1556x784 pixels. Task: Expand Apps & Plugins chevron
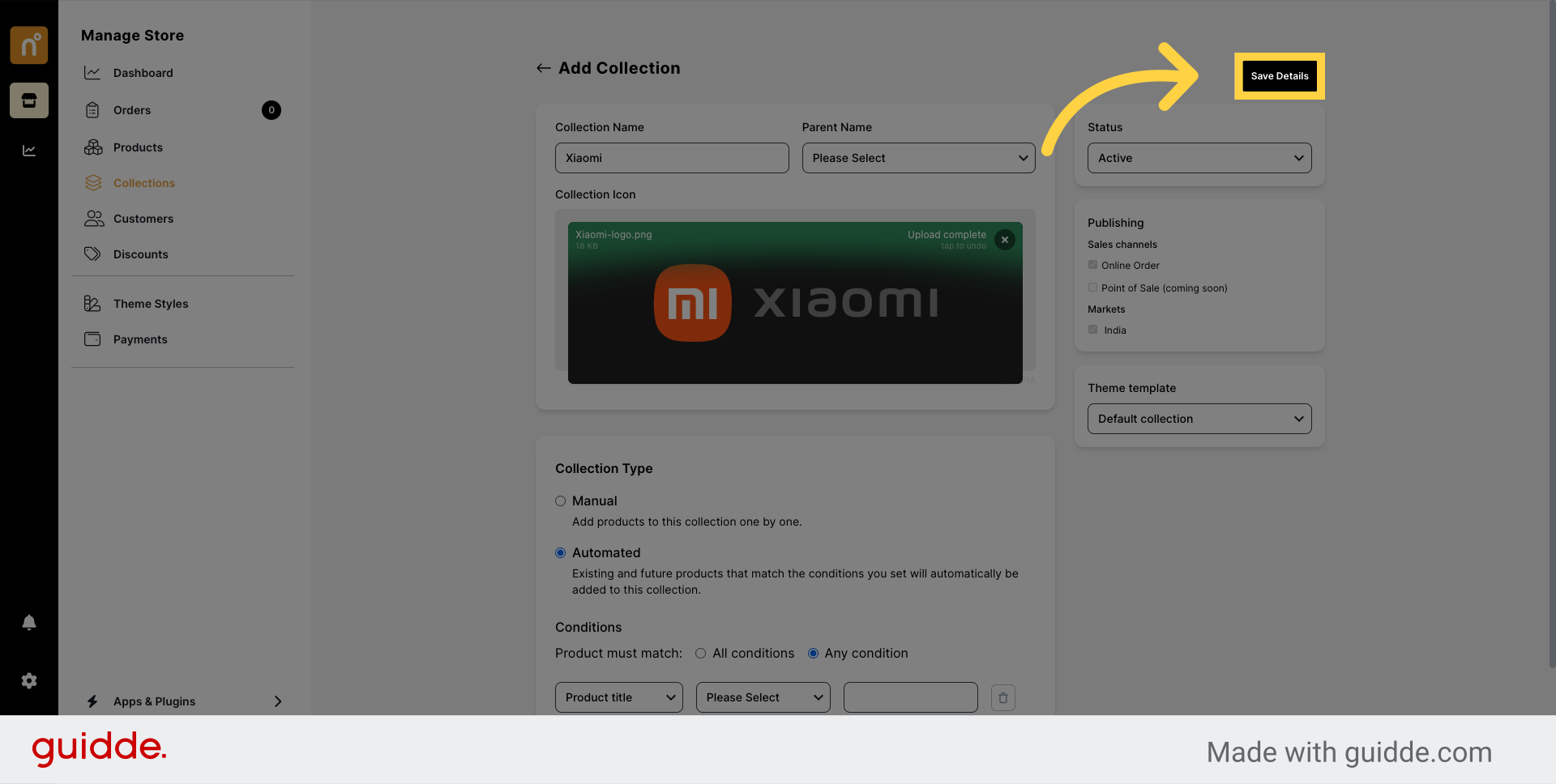278,701
